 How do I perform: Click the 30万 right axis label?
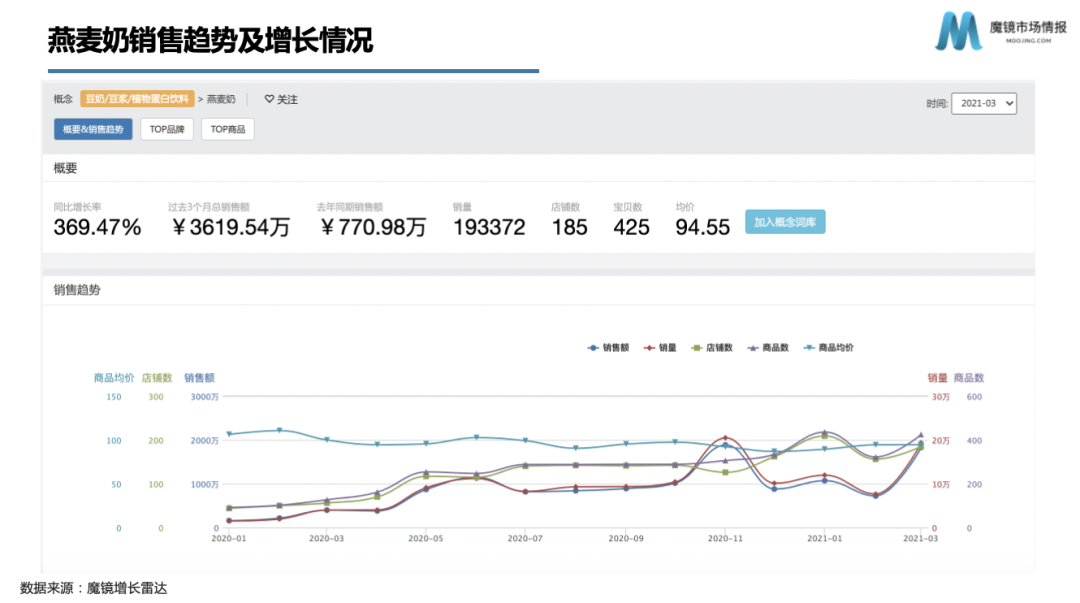pos(941,397)
